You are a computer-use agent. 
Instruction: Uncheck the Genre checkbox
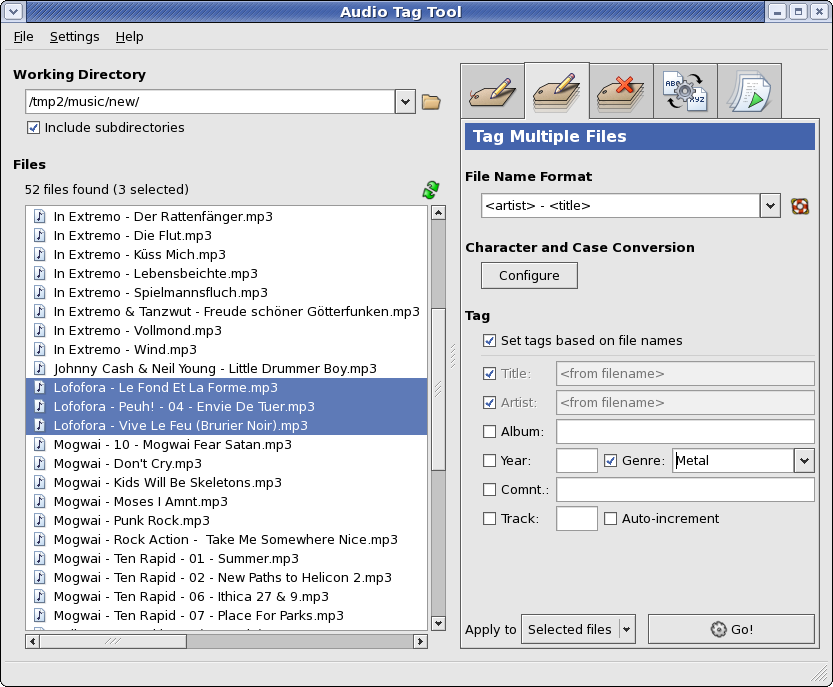[610, 461]
